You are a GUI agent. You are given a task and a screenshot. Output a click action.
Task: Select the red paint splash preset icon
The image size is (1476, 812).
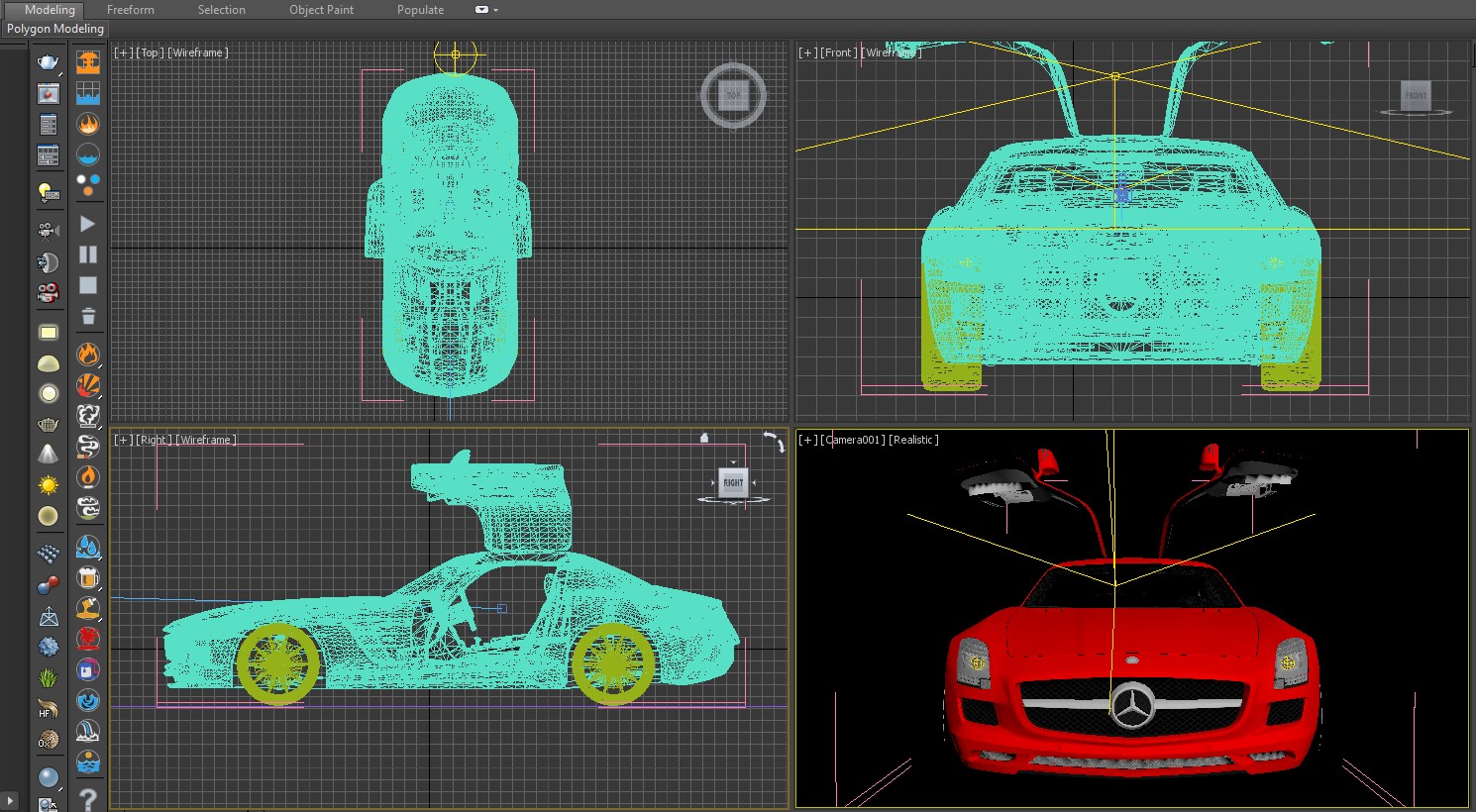point(88,639)
